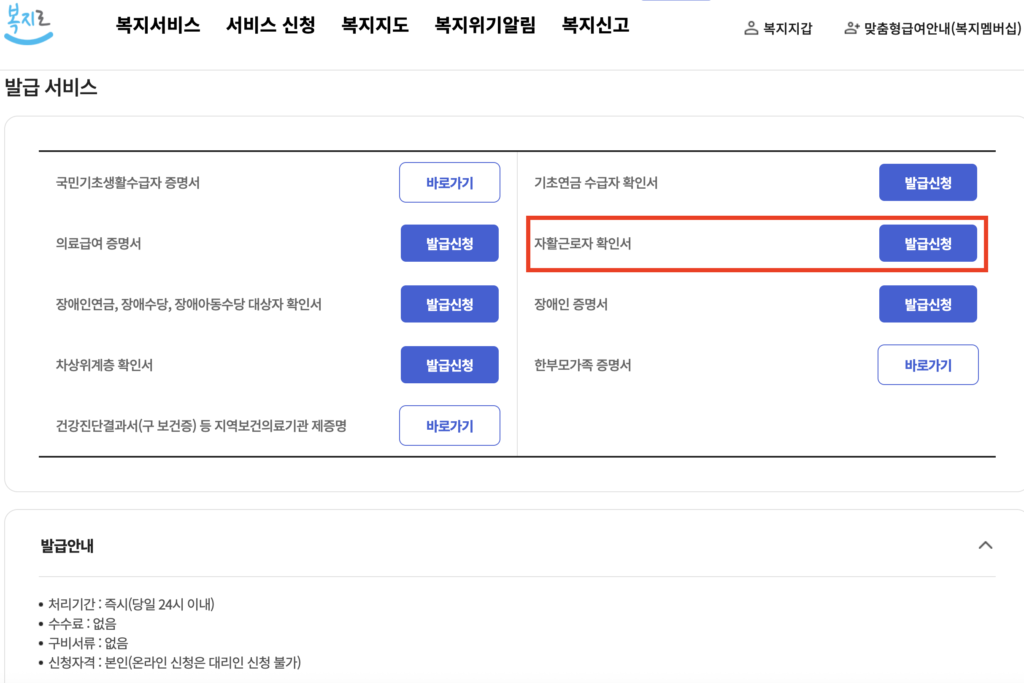
Task: Click 발급신청 for 자활근로자 확인서
Action: 927,243
